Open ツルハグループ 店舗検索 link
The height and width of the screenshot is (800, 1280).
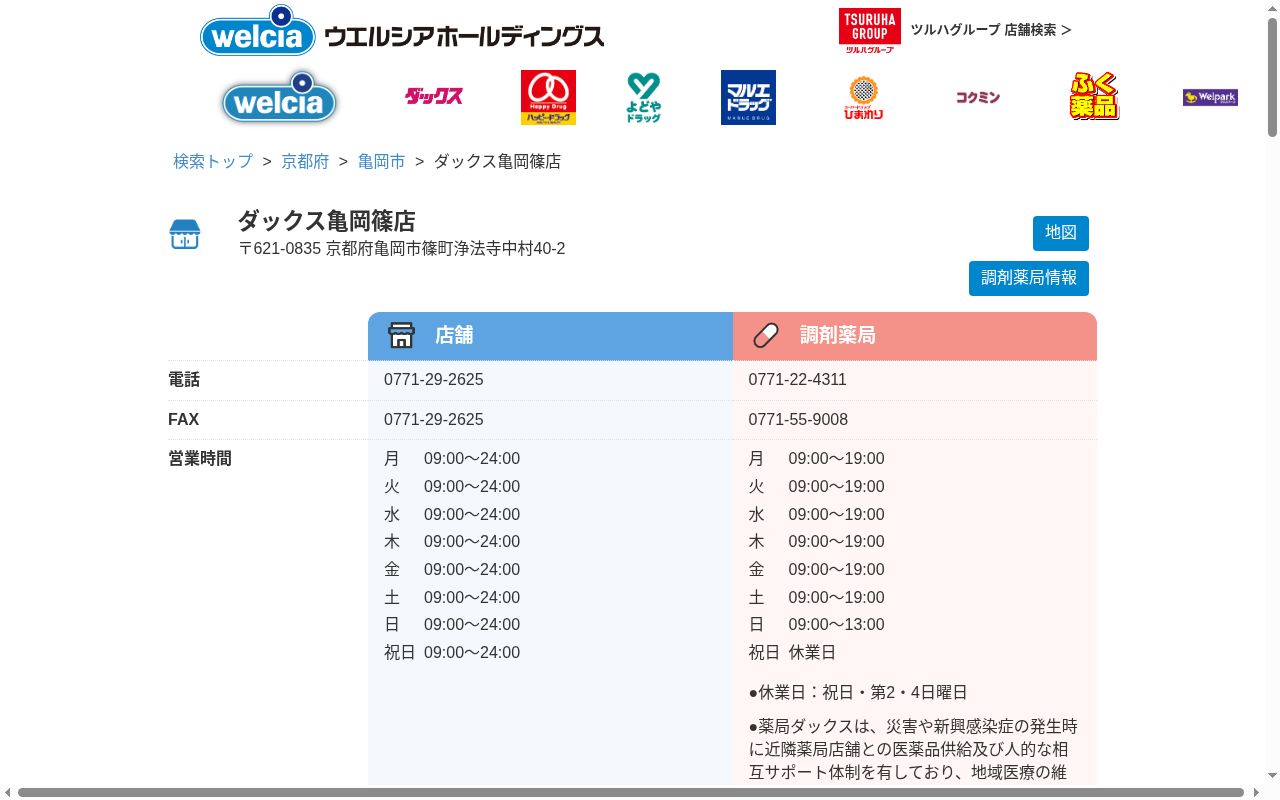990,30
